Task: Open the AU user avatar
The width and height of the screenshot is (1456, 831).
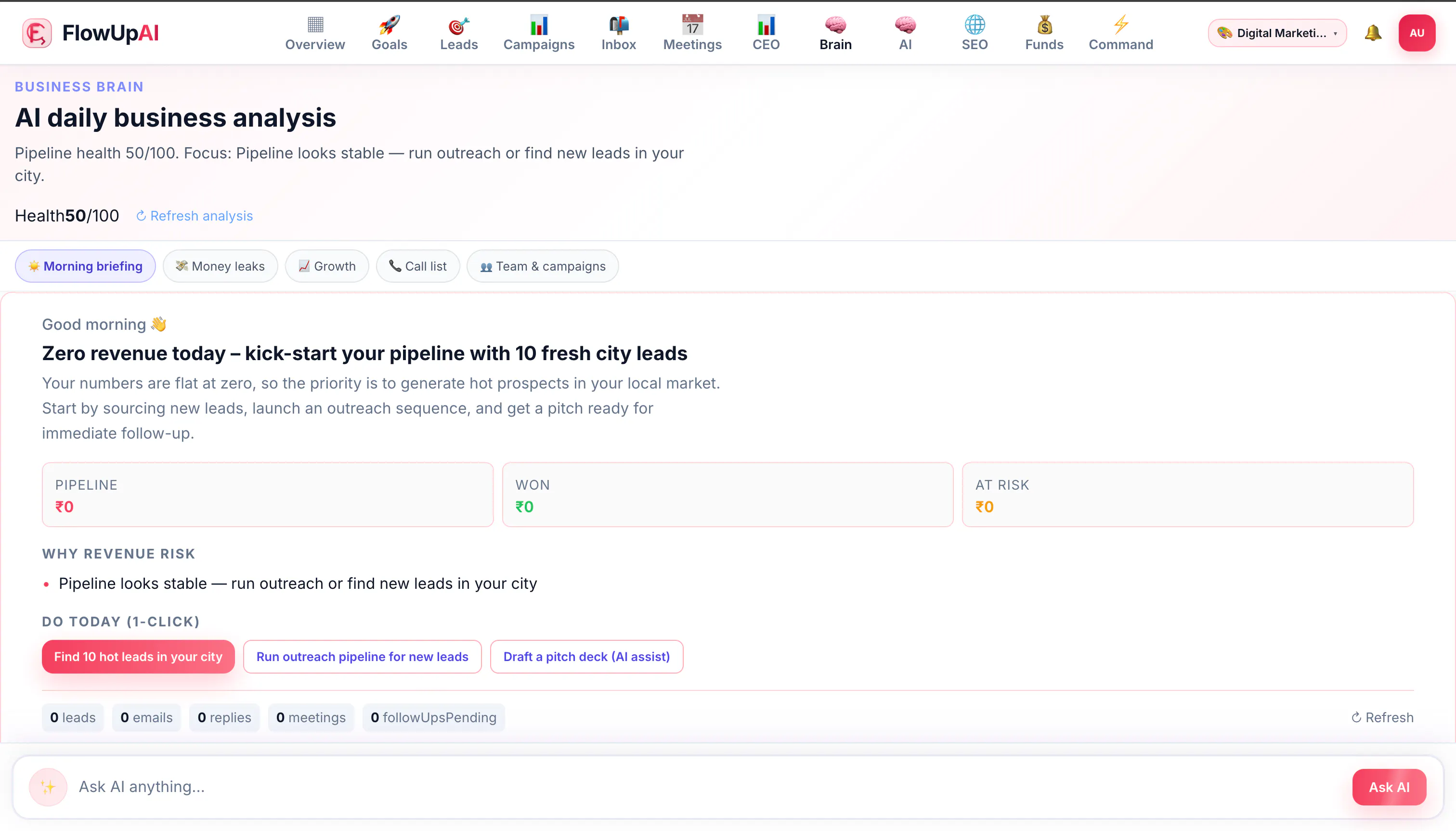Action: pyautogui.click(x=1417, y=33)
